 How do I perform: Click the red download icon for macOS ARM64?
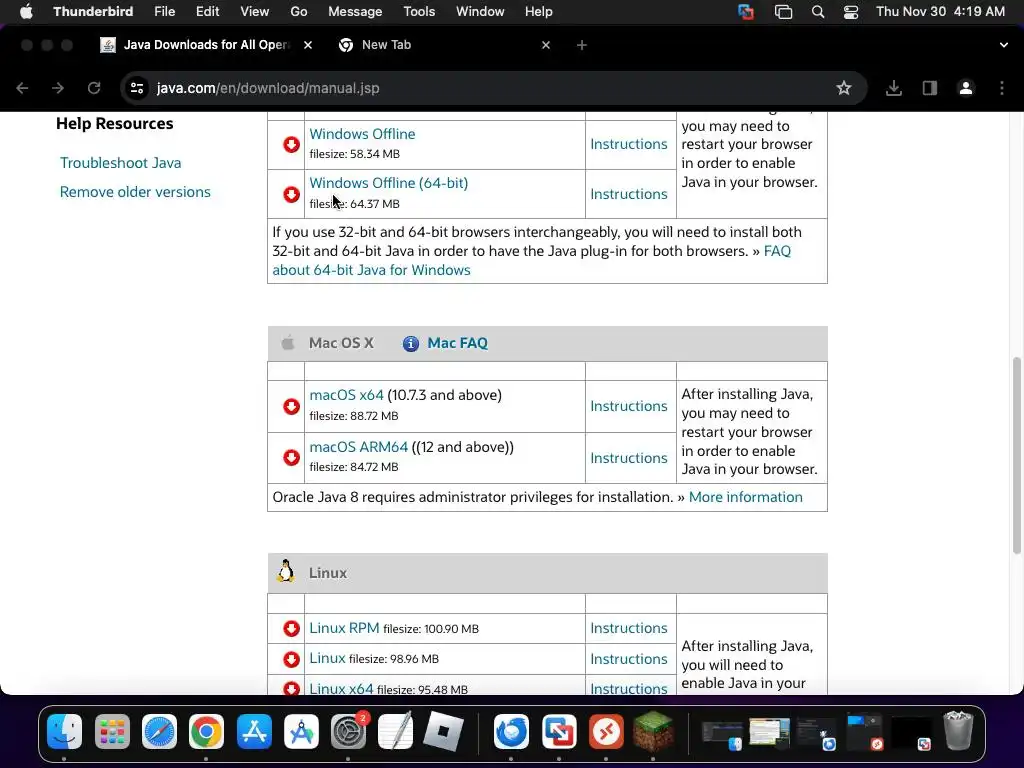coord(291,457)
